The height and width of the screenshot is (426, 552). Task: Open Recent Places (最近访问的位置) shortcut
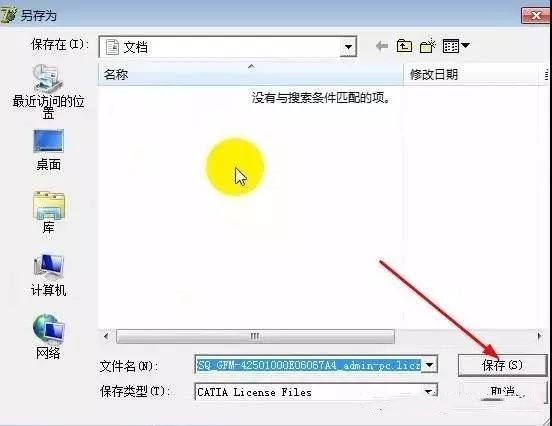48,92
